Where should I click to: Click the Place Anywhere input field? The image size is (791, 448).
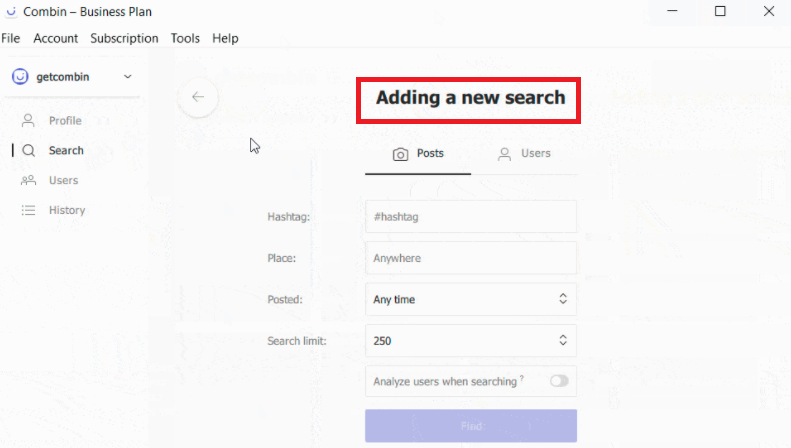[471, 258]
